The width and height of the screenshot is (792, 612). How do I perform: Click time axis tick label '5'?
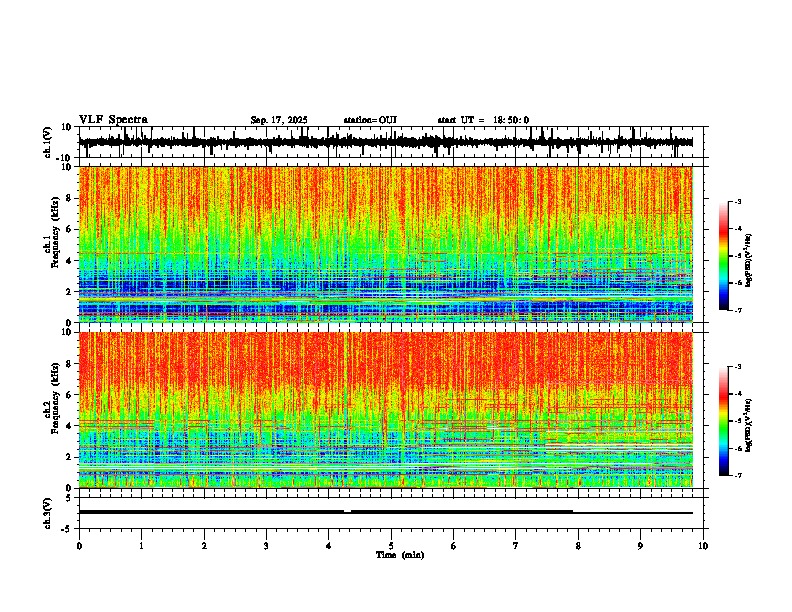[391, 546]
